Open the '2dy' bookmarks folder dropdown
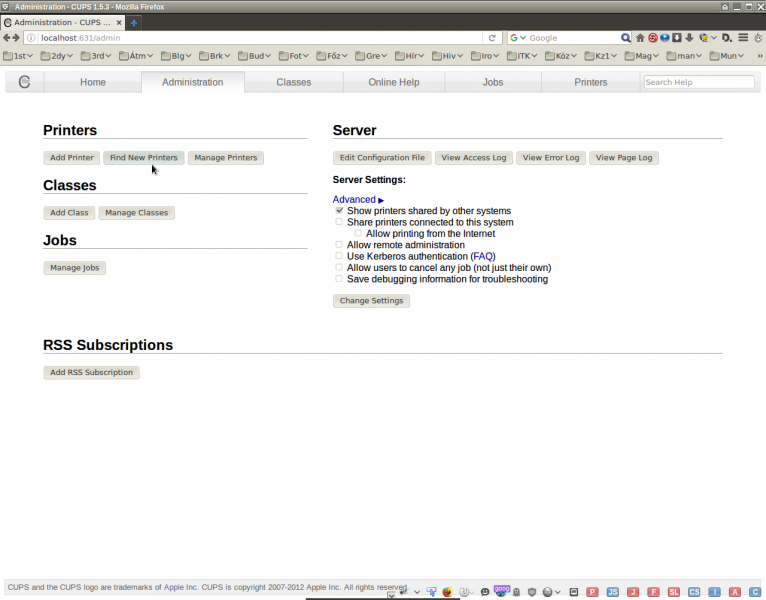The height and width of the screenshot is (600, 766). (x=57, y=56)
